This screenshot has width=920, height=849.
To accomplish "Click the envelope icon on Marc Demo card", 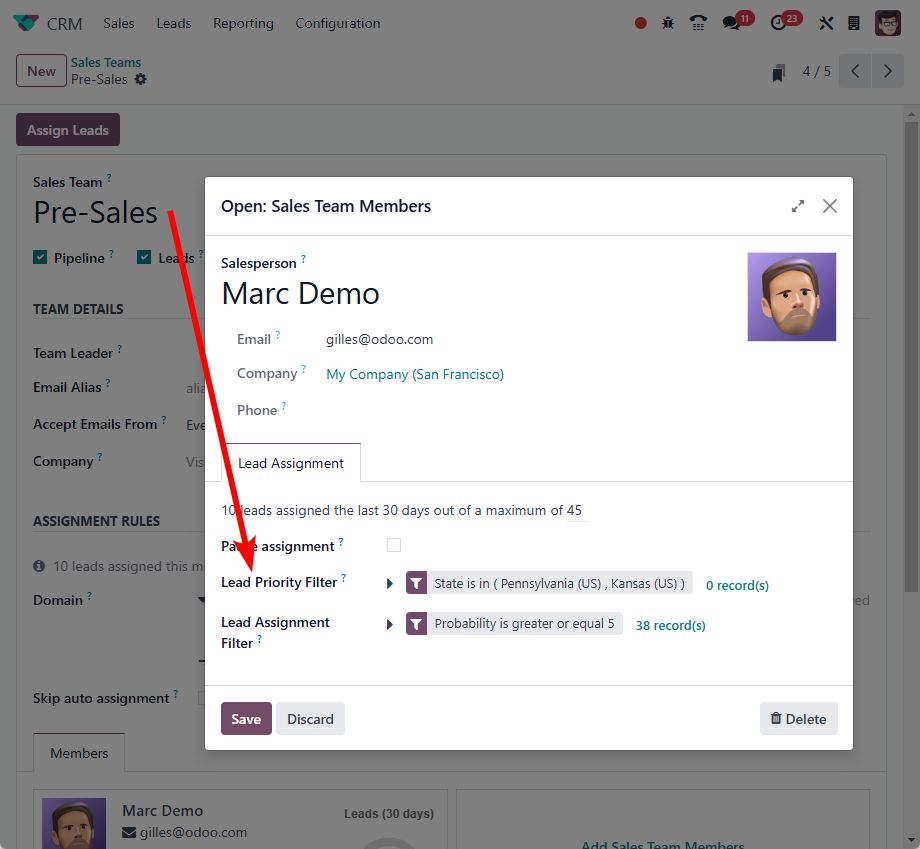I will [129, 833].
